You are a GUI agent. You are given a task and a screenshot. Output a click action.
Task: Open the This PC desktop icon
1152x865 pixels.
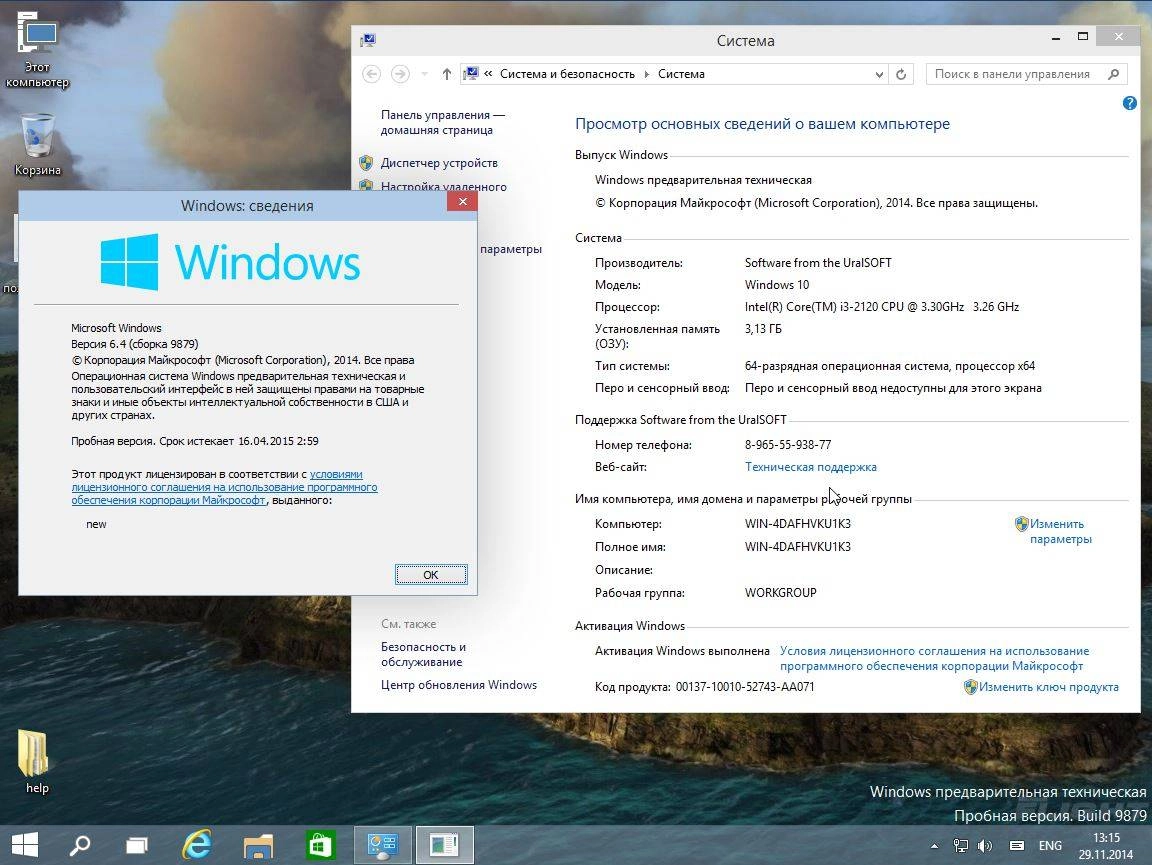(37, 49)
